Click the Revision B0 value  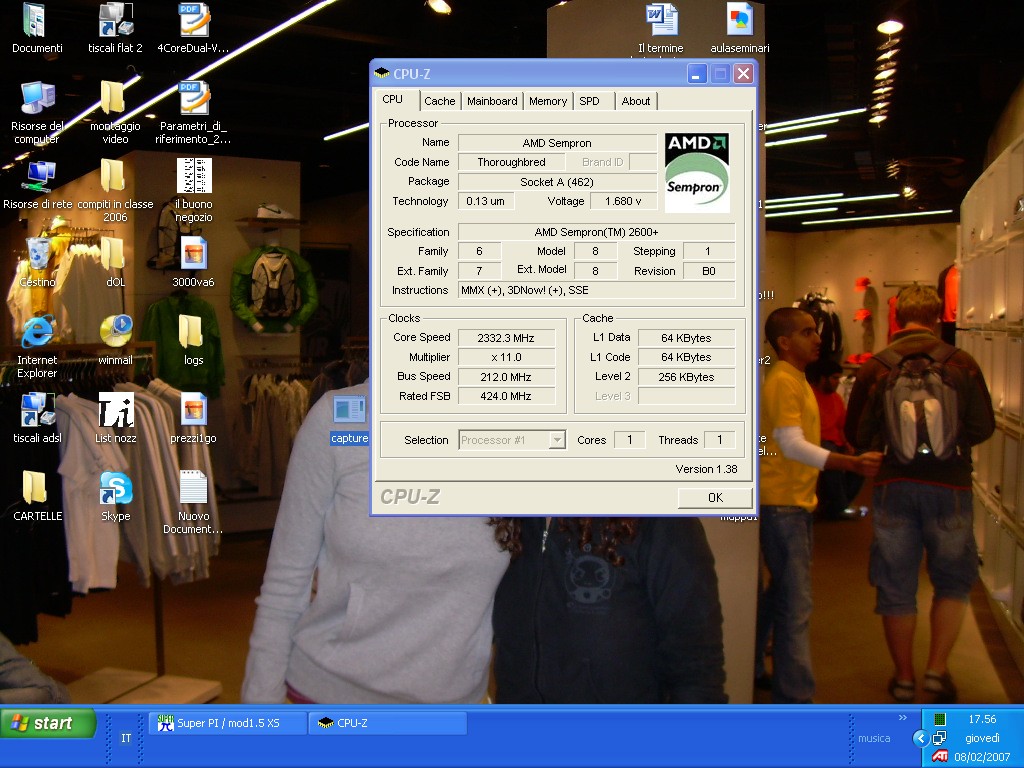709,271
